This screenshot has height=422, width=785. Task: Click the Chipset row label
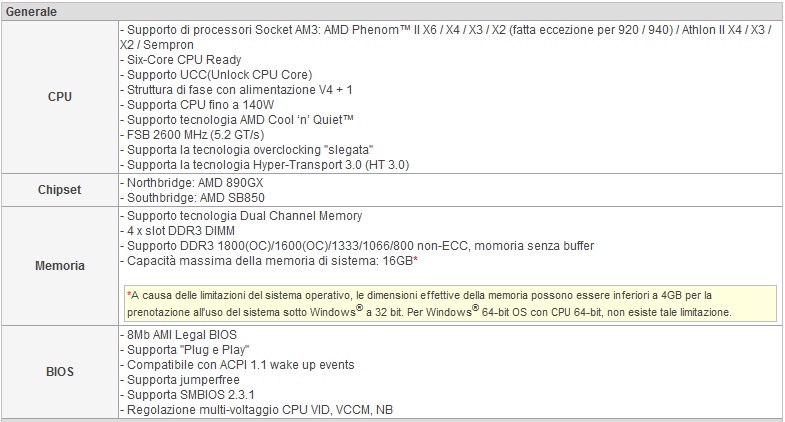pyautogui.click(x=60, y=188)
